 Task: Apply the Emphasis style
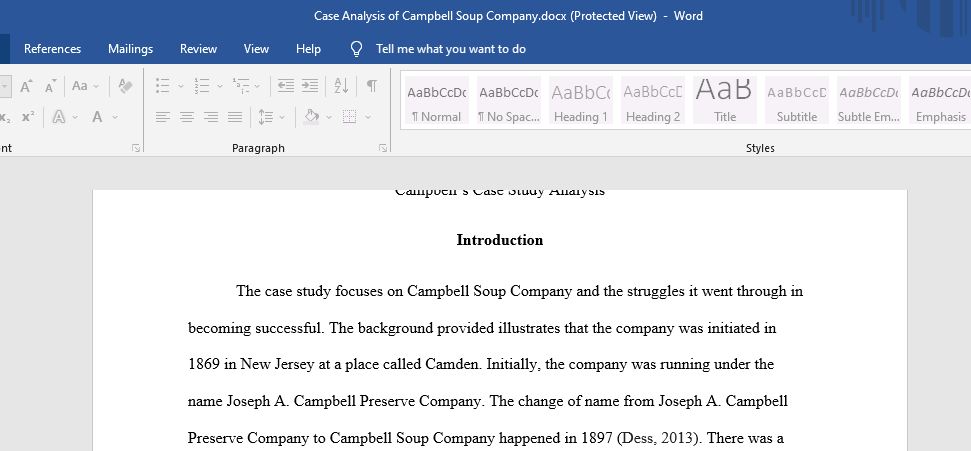click(940, 100)
